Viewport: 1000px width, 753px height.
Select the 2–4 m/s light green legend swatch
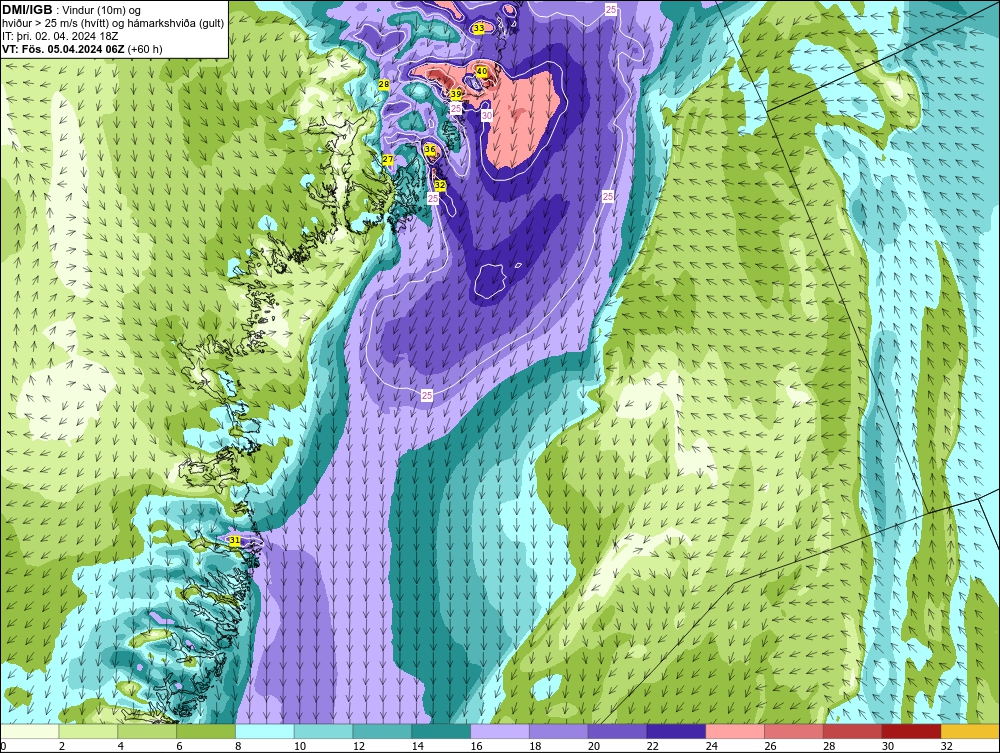pyautogui.click(x=89, y=731)
